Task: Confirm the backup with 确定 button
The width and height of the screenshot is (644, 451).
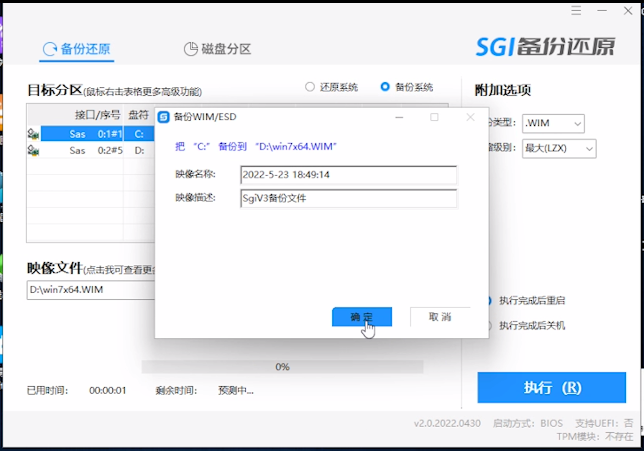Action: pos(361,316)
